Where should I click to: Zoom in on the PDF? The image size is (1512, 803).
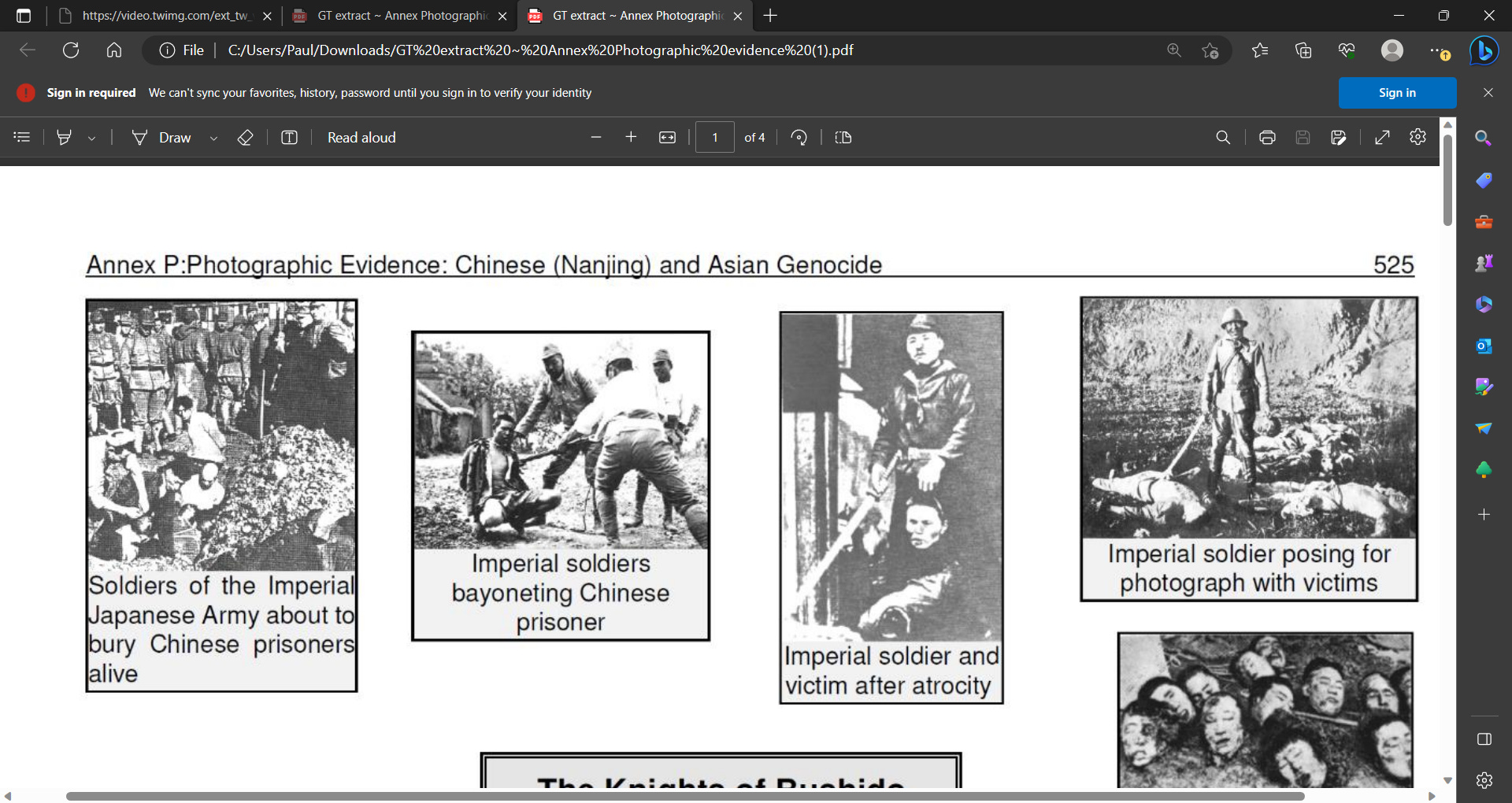[x=631, y=137]
